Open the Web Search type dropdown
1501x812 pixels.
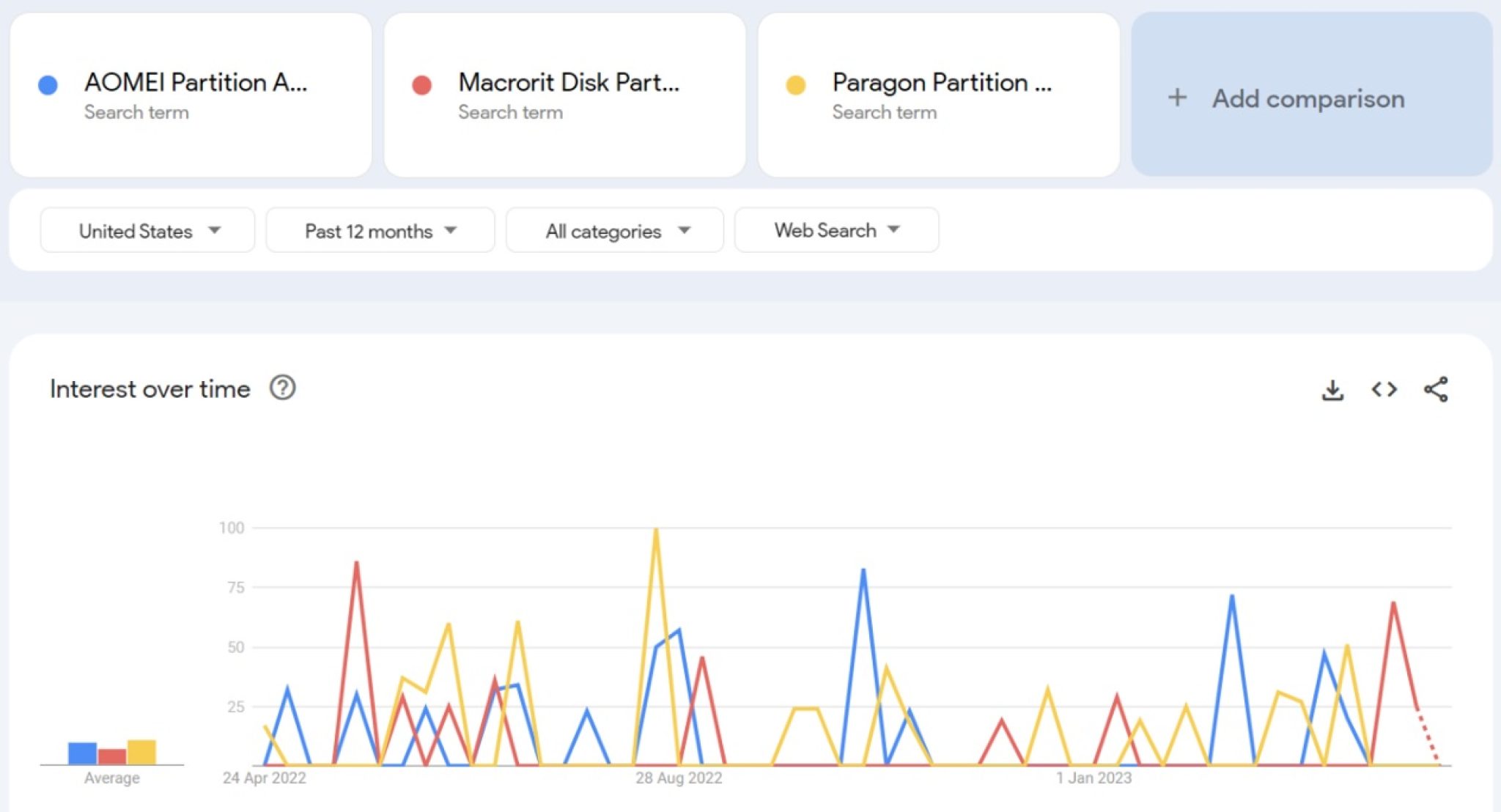836,230
